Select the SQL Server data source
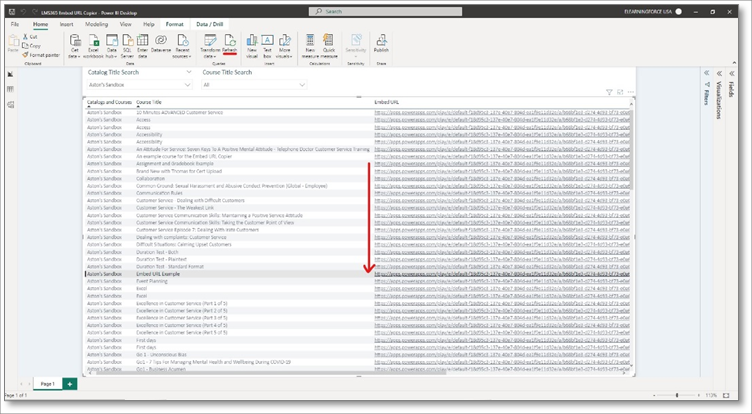This screenshot has height=414, width=752. pos(128,44)
